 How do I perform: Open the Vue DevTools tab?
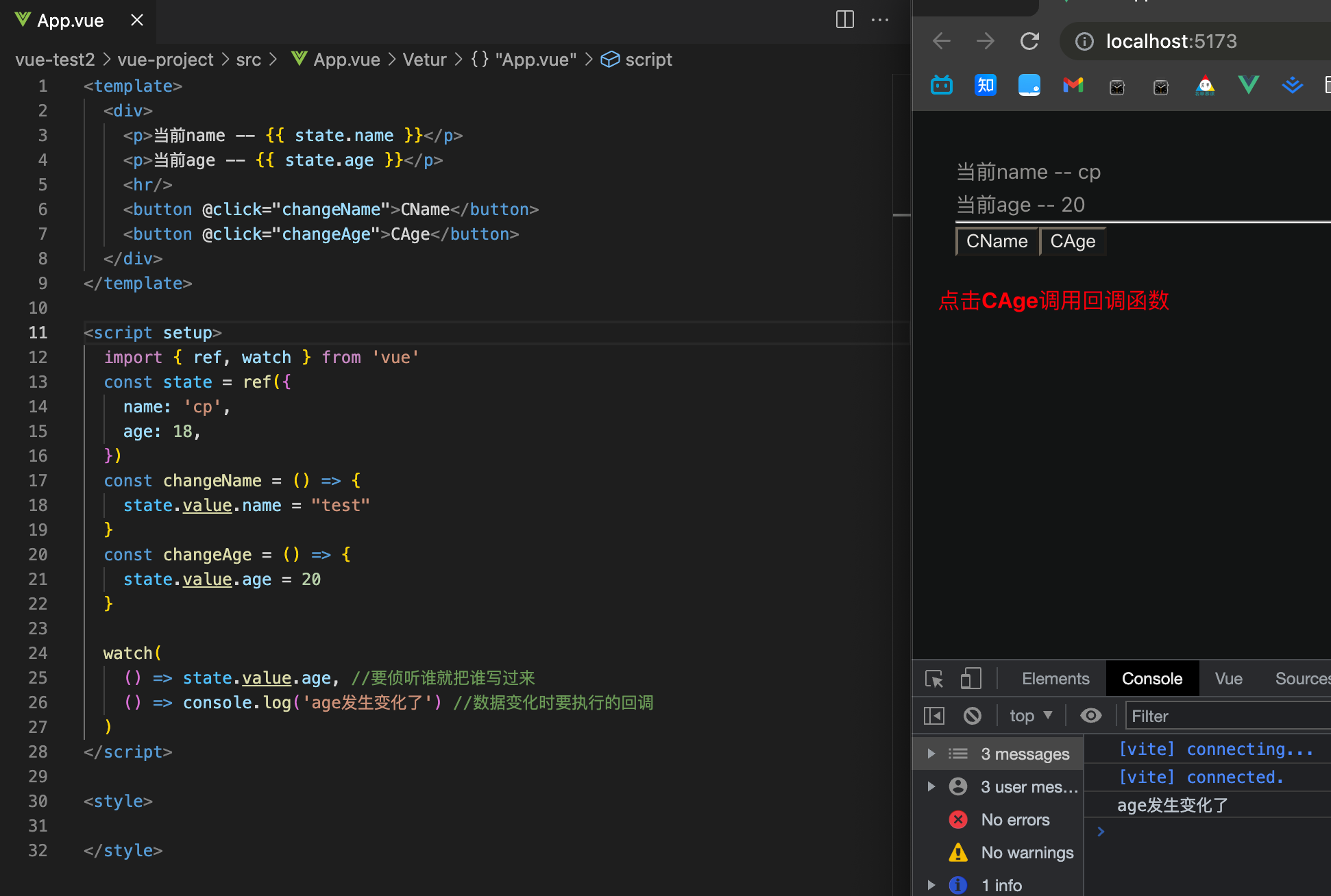(x=1228, y=679)
